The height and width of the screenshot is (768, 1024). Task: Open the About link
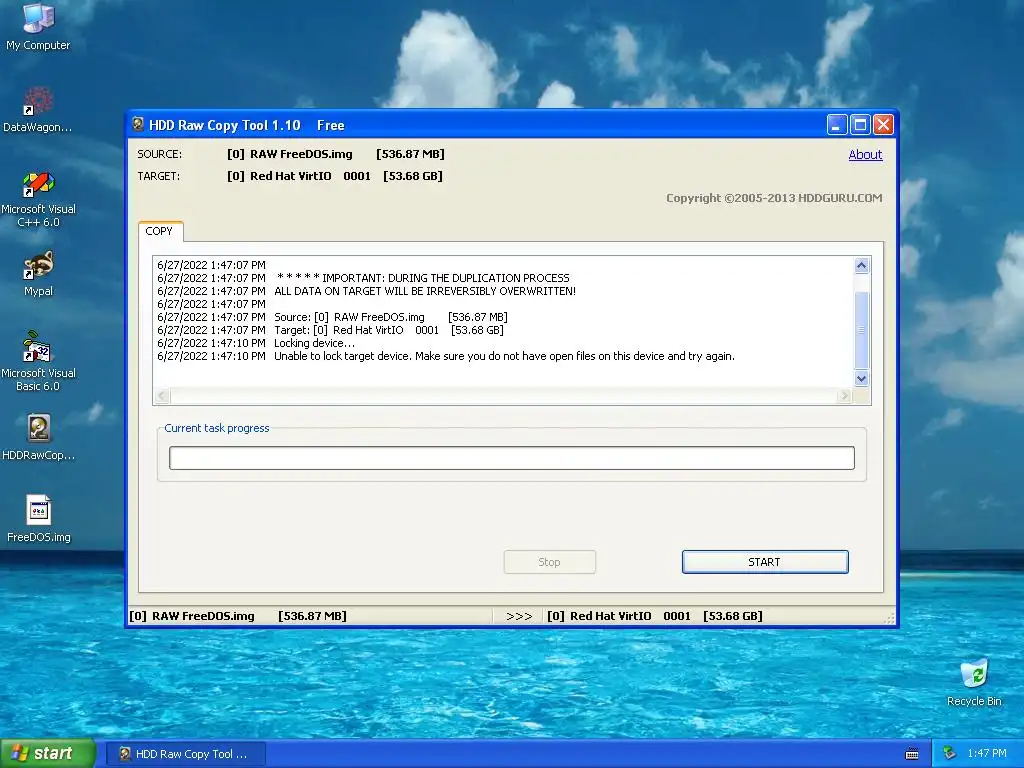click(x=865, y=155)
